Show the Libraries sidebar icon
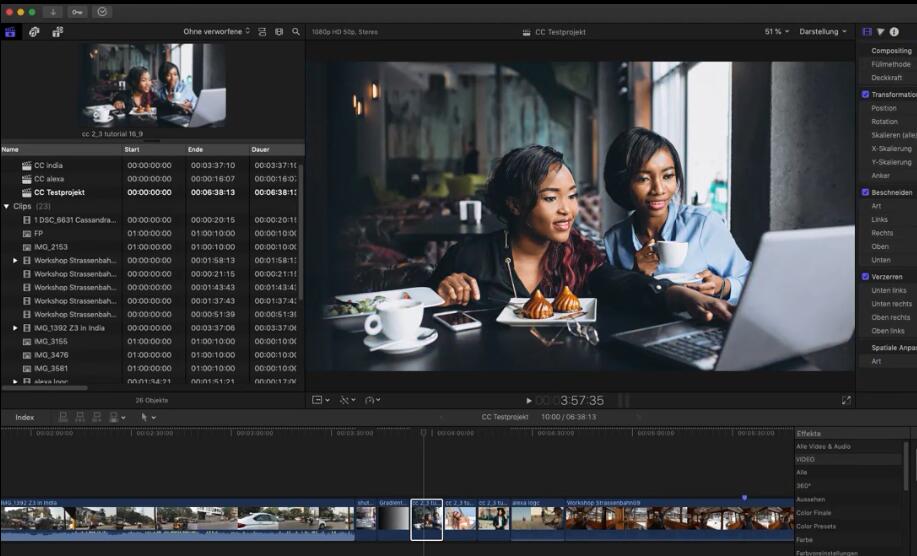The image size is (917, 556). (x=11, y=32)
